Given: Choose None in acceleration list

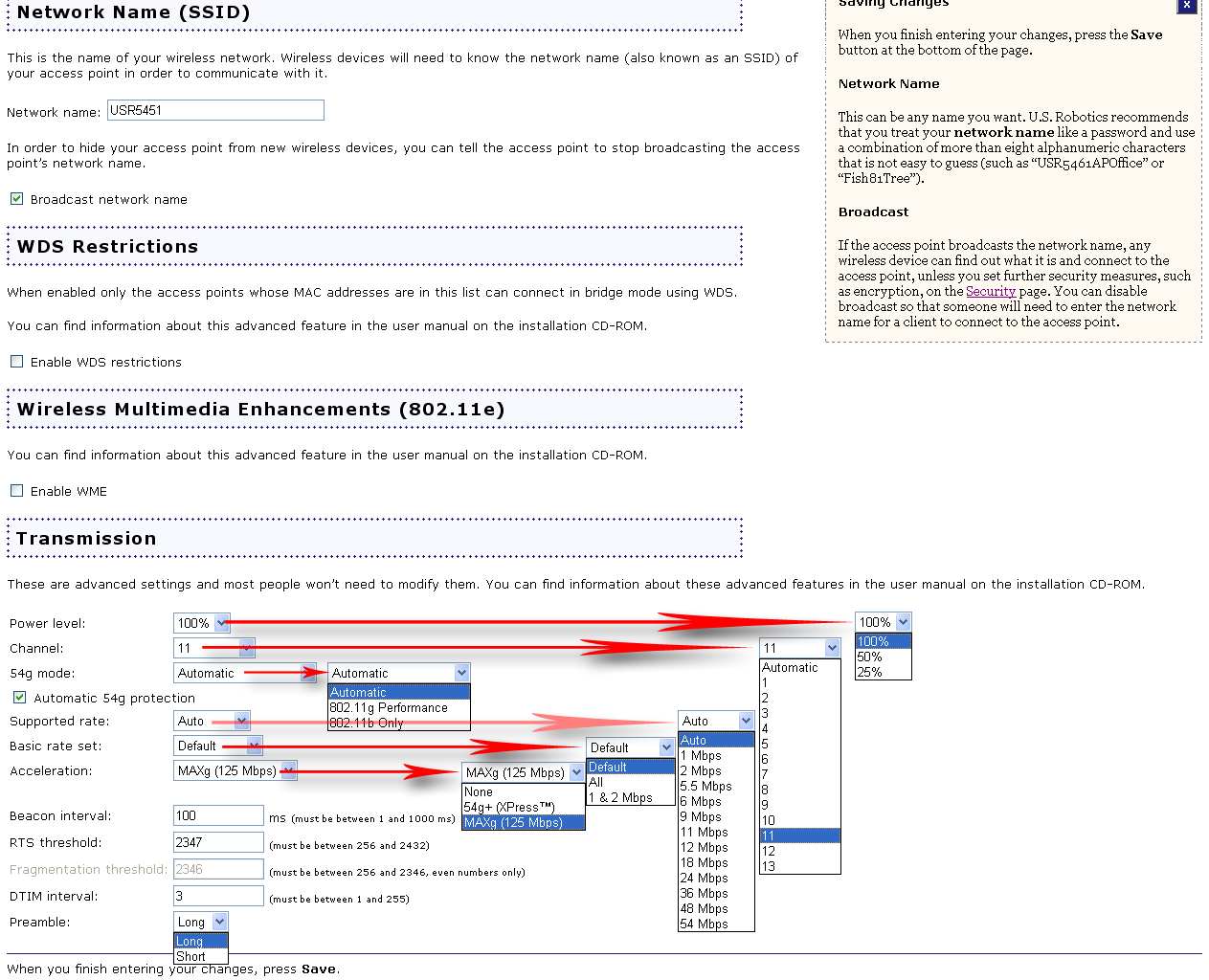Looking at the screenshot, I should click(524, 791).
